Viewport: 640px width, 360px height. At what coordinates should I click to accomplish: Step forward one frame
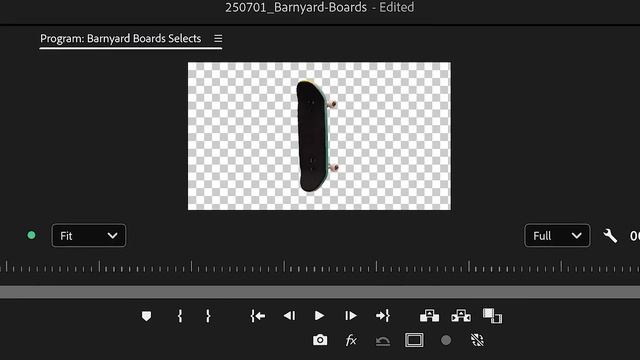[x=351, y=316]
